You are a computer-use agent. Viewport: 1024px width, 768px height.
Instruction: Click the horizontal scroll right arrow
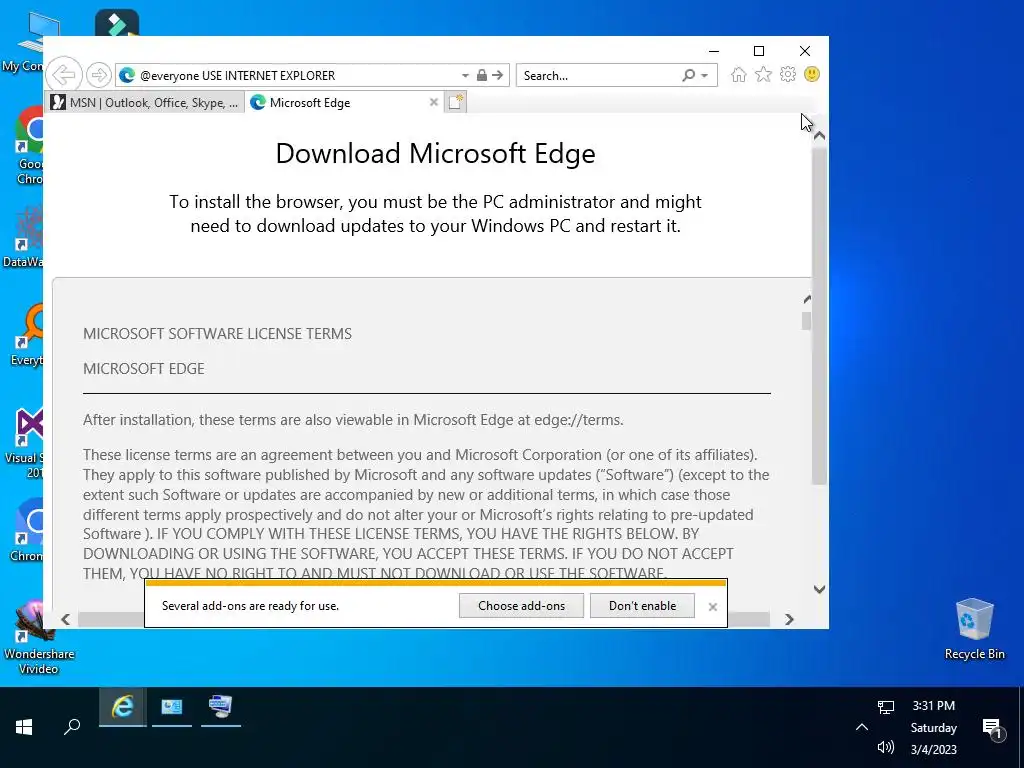[x=790, y=619]
